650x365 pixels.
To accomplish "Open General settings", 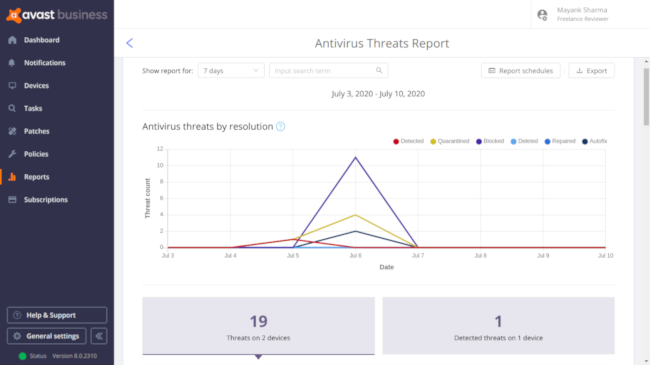I will click(46, 336).
